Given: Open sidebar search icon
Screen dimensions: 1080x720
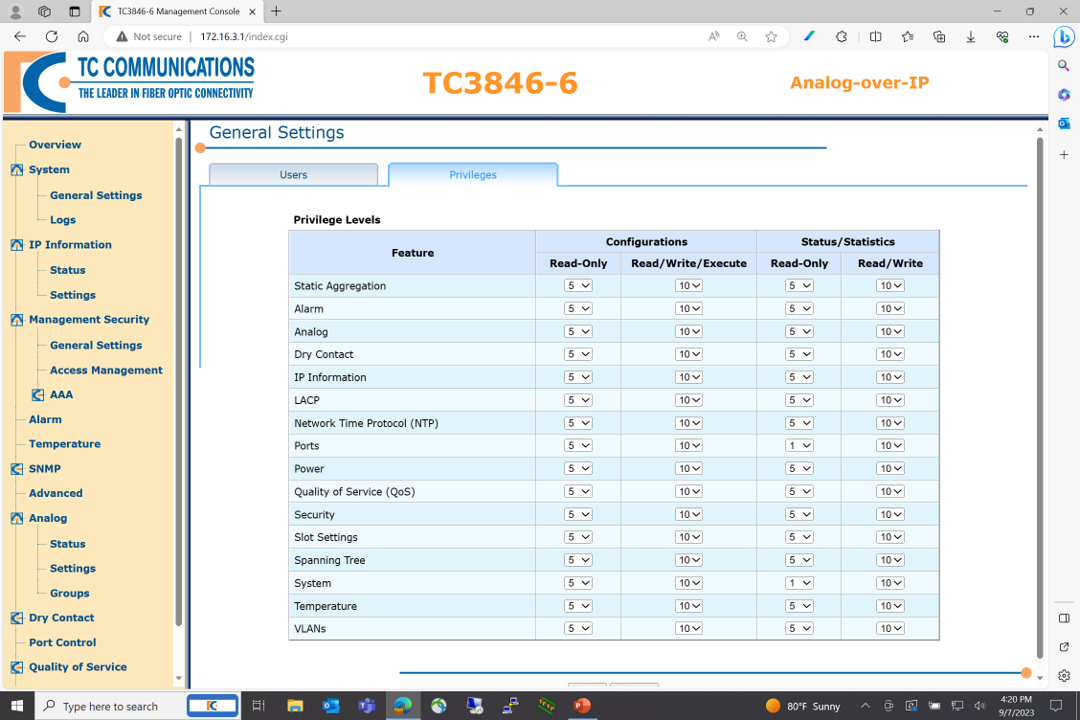Looking at the screenshot, I should click(1064, 65).
